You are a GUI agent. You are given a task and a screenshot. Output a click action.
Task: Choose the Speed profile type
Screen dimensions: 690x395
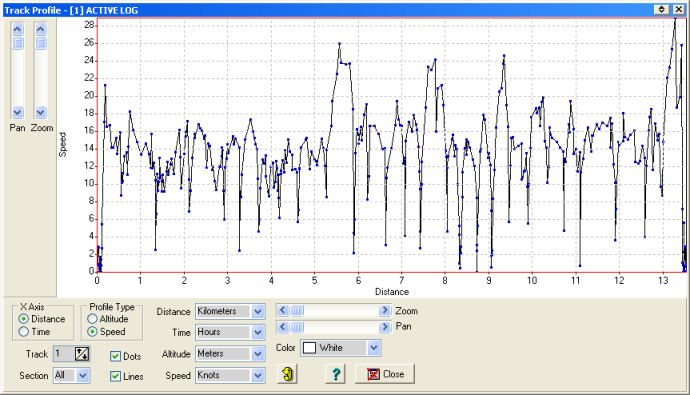point(92,332)
